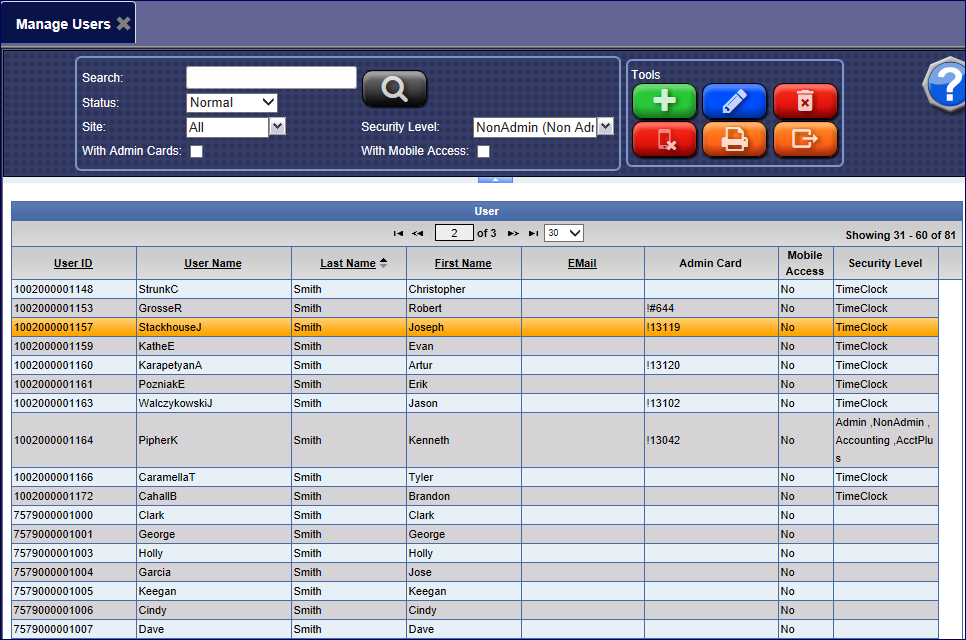Screen dimensions: 966x640
Task: Change the page size dropdown showing 30
Action: pyautogui.click(x=563, y=233)
